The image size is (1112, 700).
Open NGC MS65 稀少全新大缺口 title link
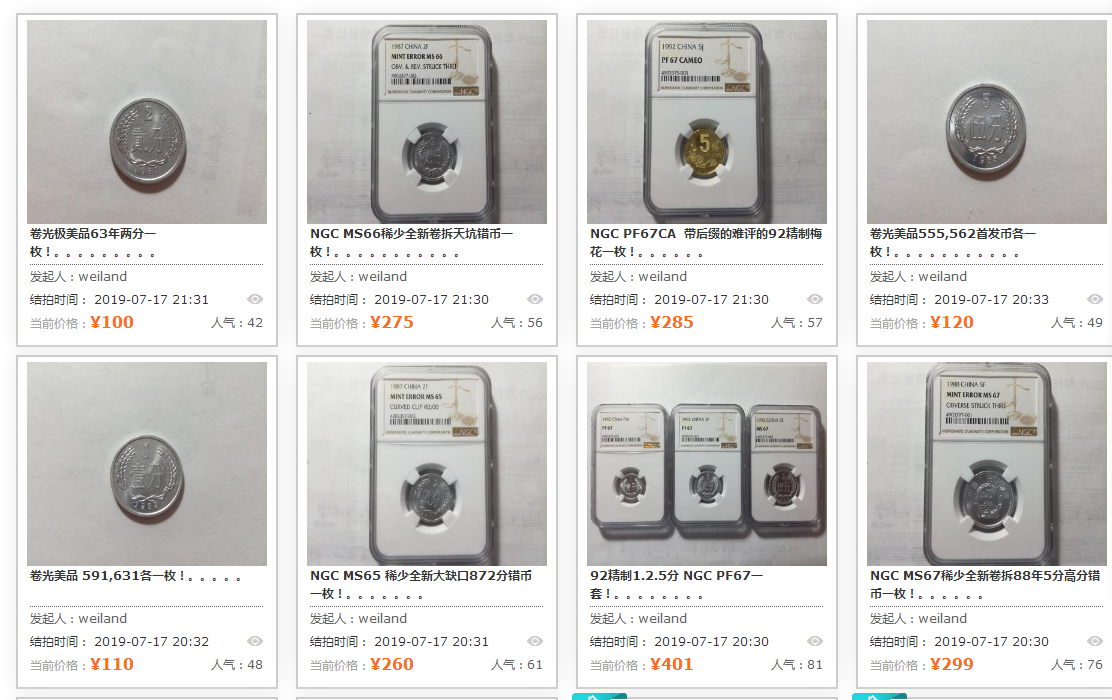421,584
